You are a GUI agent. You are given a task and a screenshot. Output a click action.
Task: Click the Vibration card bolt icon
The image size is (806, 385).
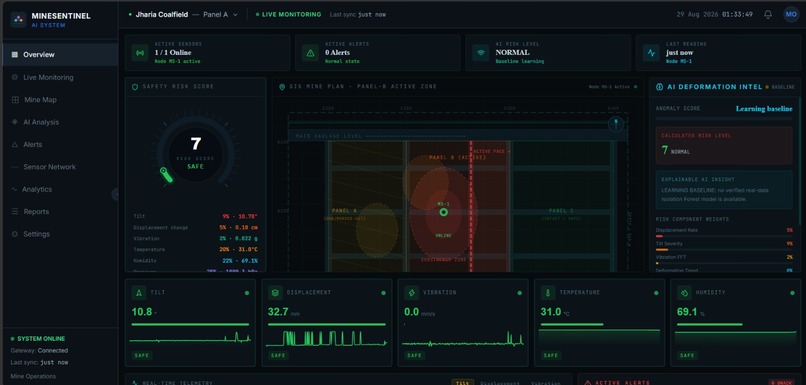click(411, 292)
